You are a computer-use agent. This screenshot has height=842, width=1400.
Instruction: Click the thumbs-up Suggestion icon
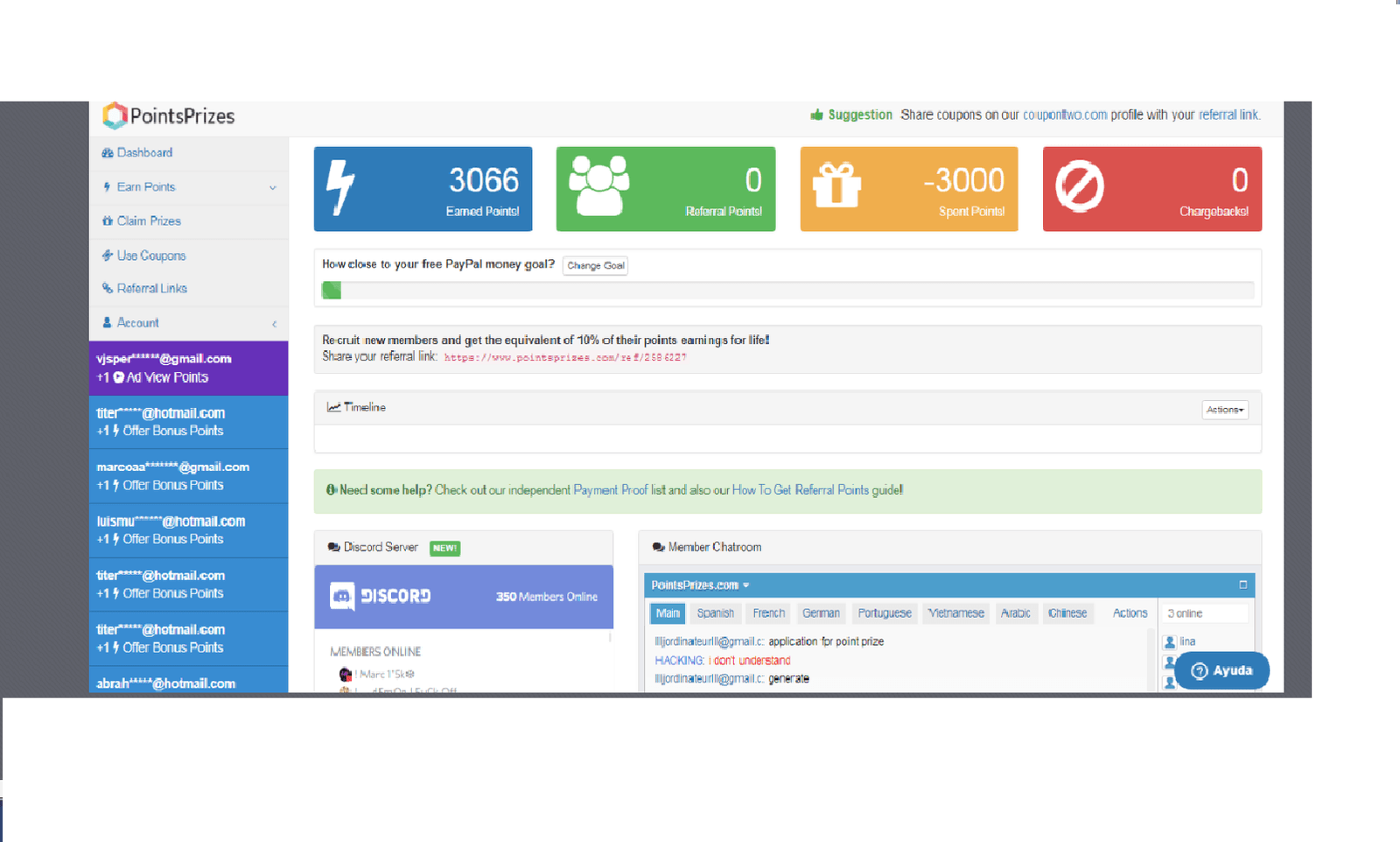(x=816, y=115)
